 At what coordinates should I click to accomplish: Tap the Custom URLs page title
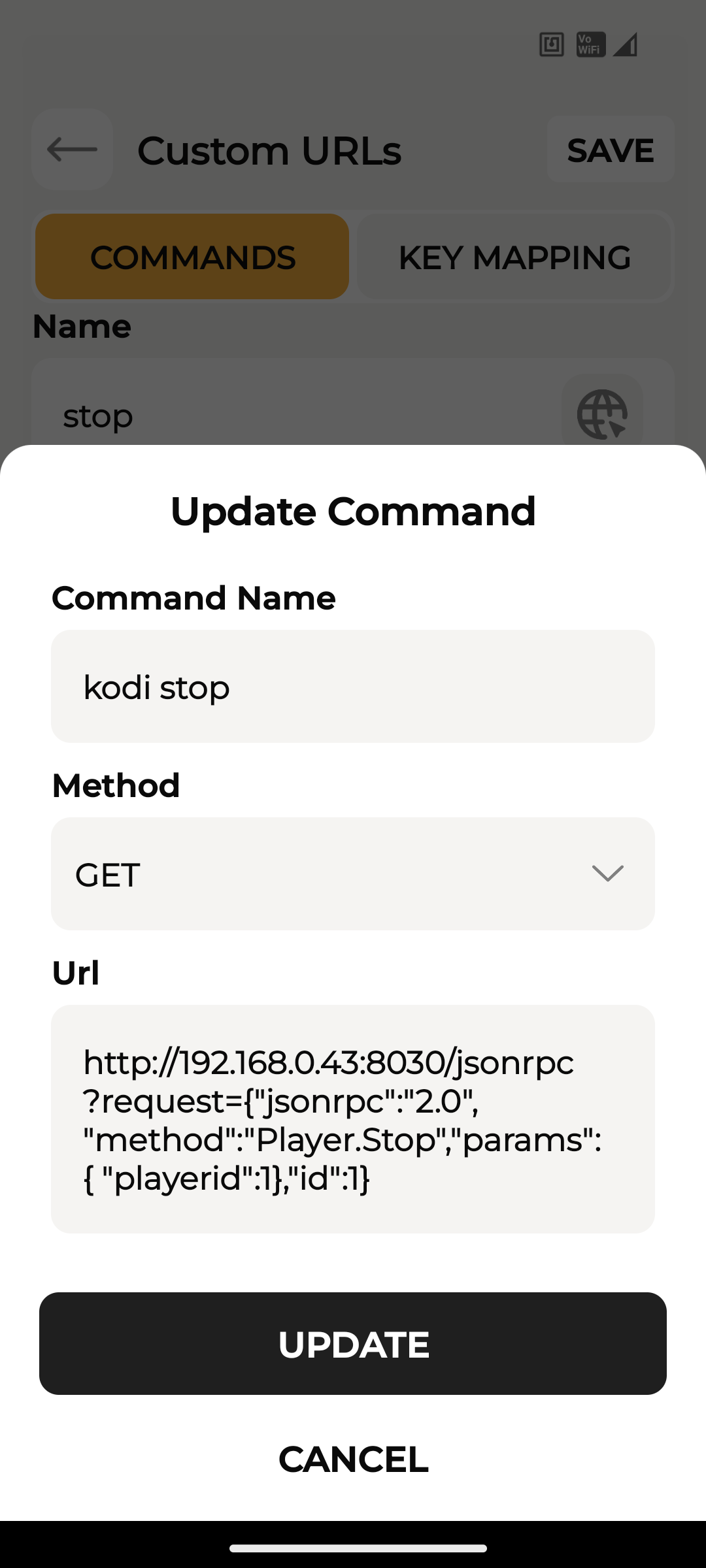tap(269, 150)
